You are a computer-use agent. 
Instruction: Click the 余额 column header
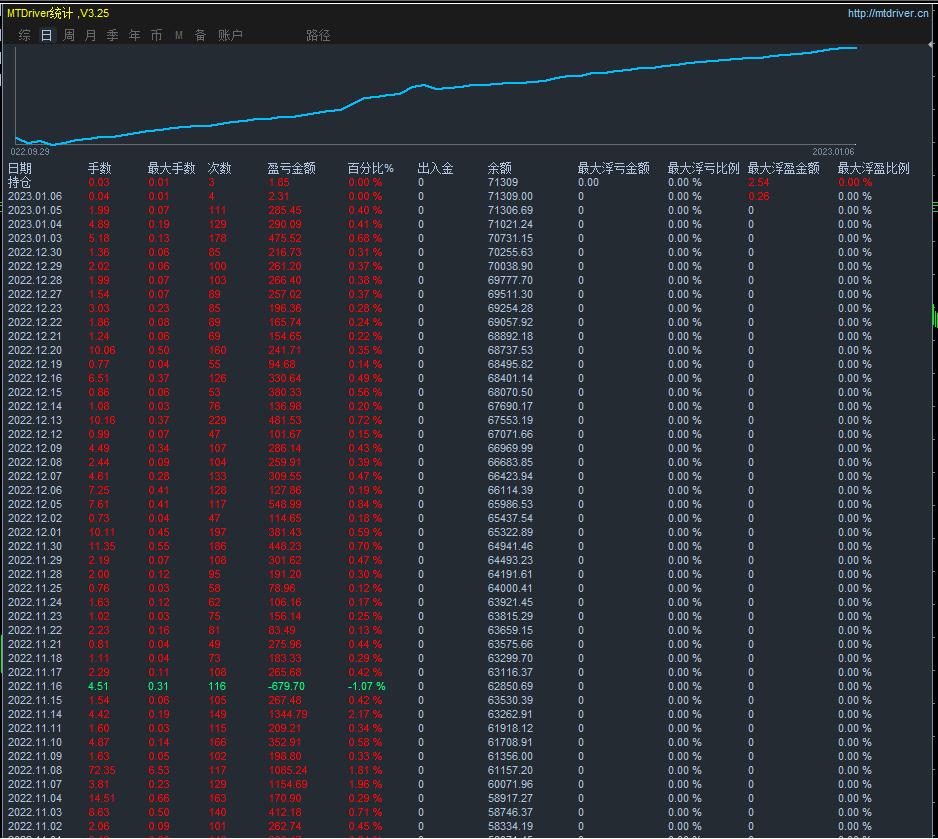(500, 169)
